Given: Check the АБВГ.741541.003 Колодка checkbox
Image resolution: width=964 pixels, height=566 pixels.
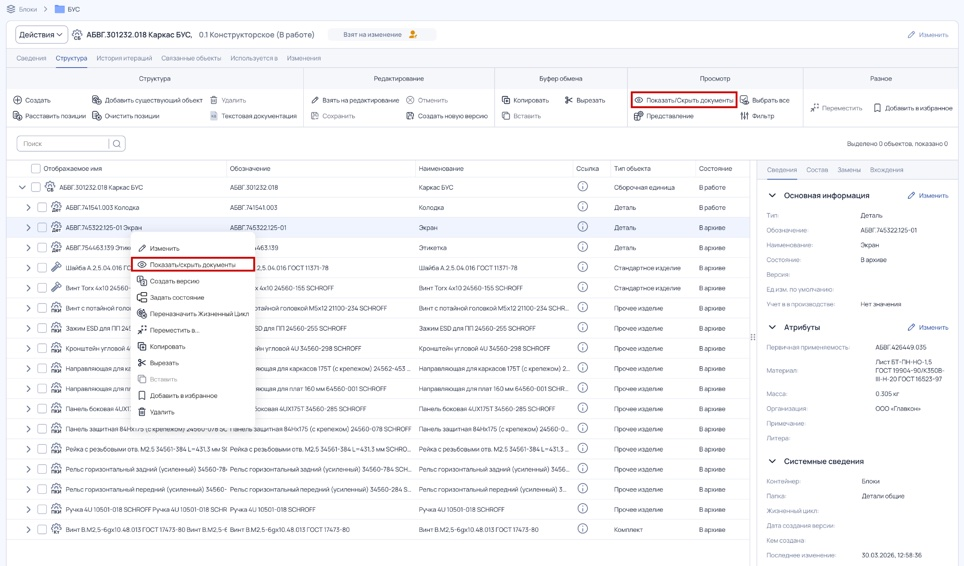Looking at the screenshot, I should 42,208.
